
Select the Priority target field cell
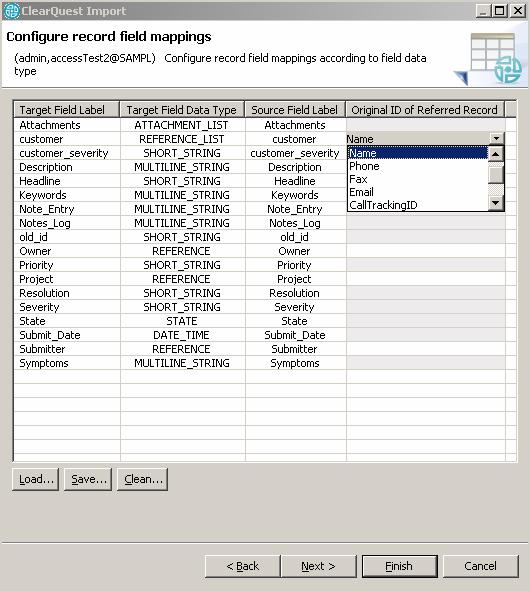[x=67, y=265]
